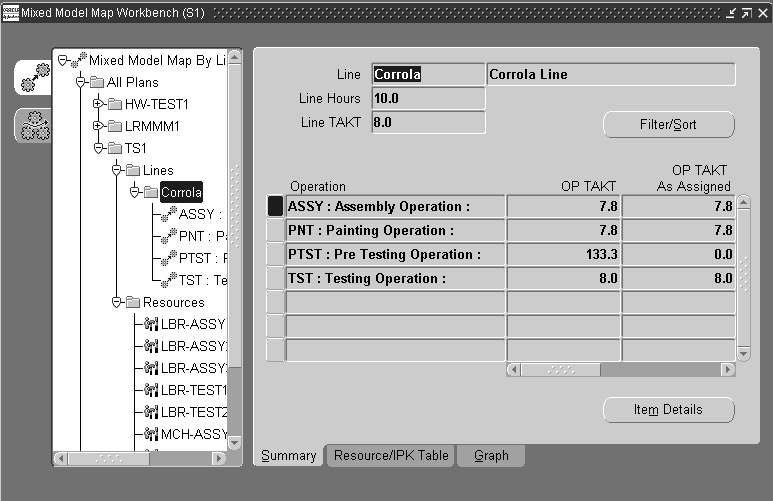Click the LBR-TEST2 resource icon
This screenshot has height=501, width=773.
click(151, 412)
